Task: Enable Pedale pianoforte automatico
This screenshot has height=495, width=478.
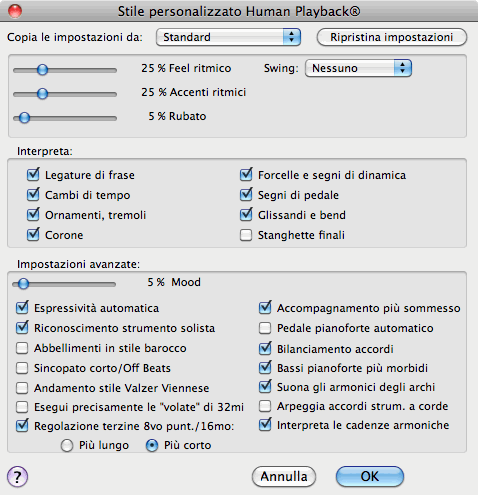Action: [265, 328]
